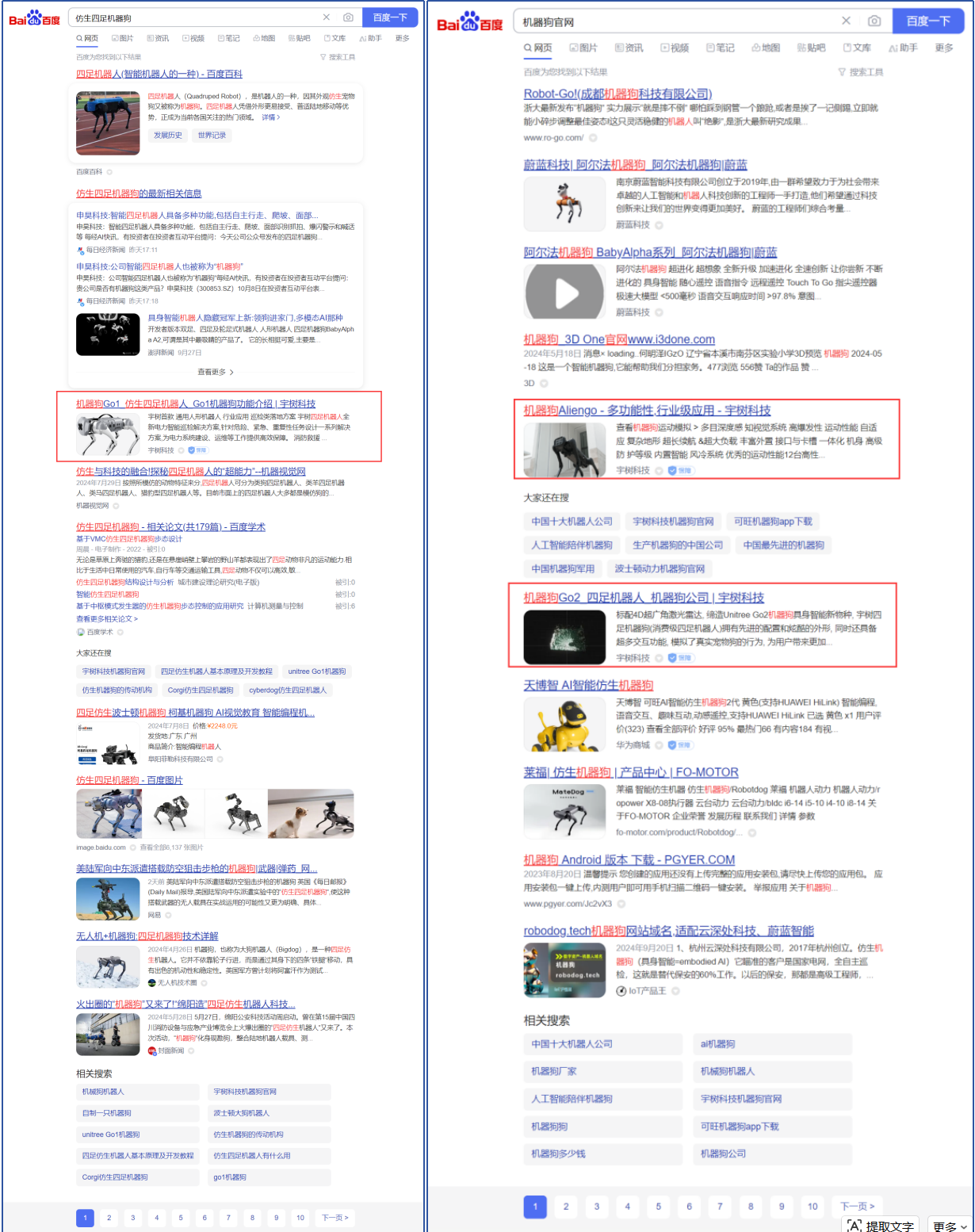Expand 更多 tab in right page navigation
The width and height of the screenshot is (975, 1232).
coord(944,48)
